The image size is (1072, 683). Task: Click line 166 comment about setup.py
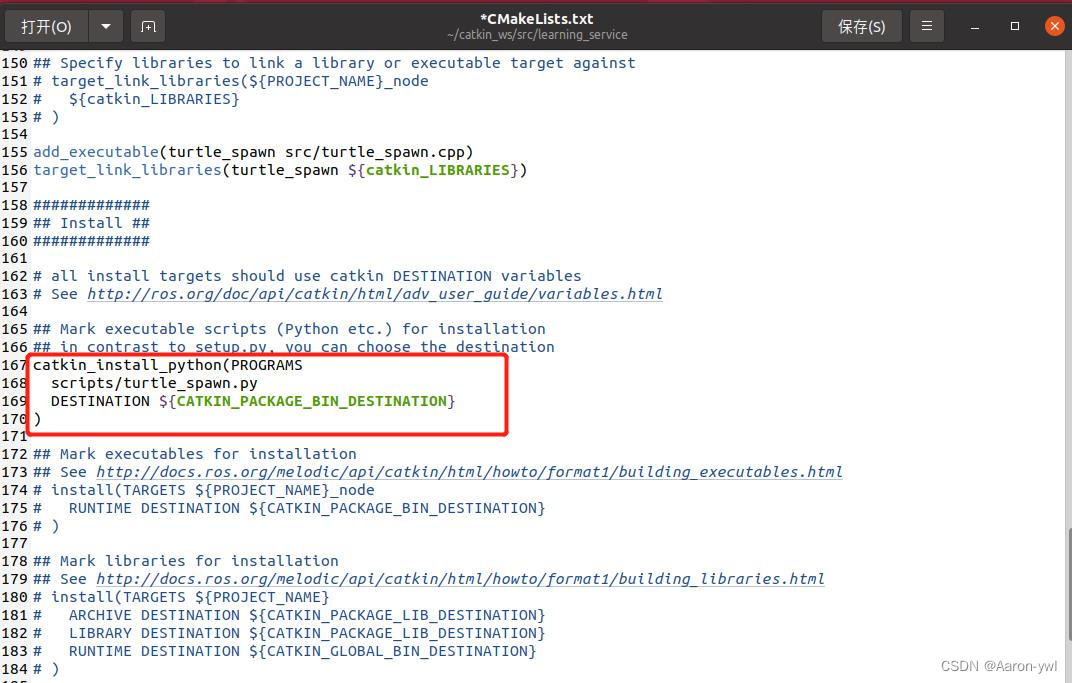click(294, 347)
